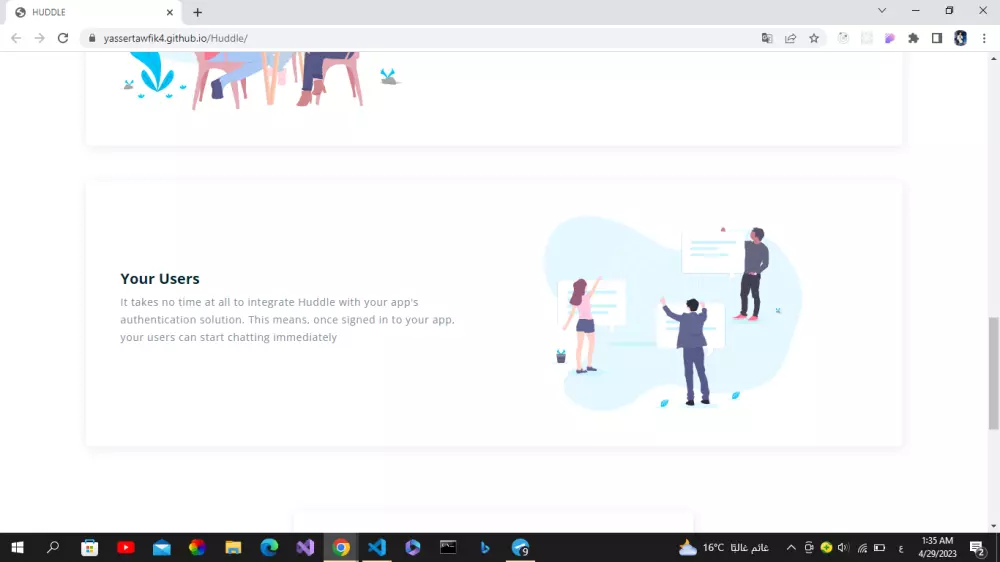Open the terminal window in taskbar
The width and height of the screenshot is (1000, 562).
click(x=448, y=547)
